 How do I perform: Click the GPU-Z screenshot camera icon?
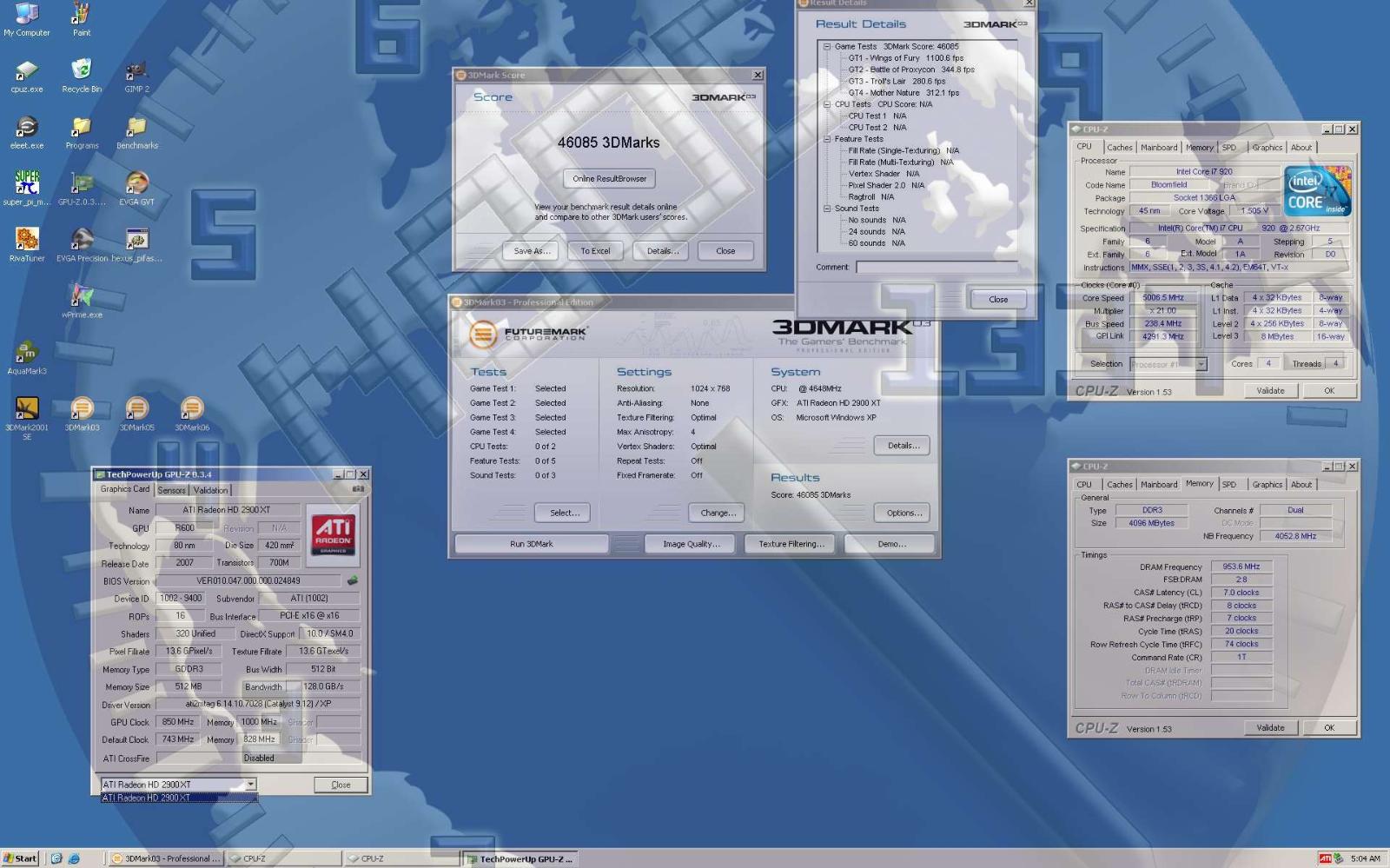pos(357,489)
